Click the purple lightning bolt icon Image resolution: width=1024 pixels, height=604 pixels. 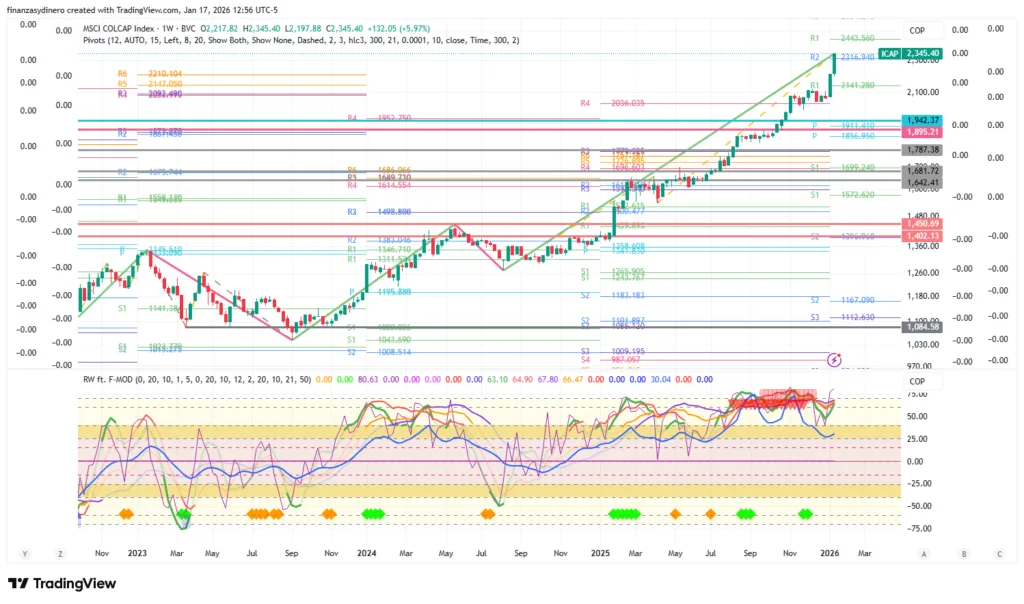point(834,358)
